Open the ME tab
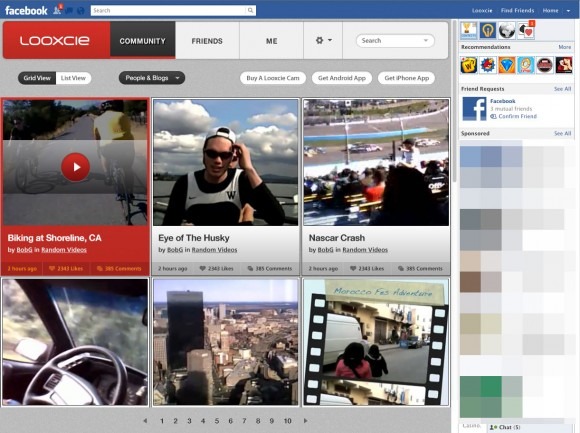The image size is (580, 433). pos(272,40)
